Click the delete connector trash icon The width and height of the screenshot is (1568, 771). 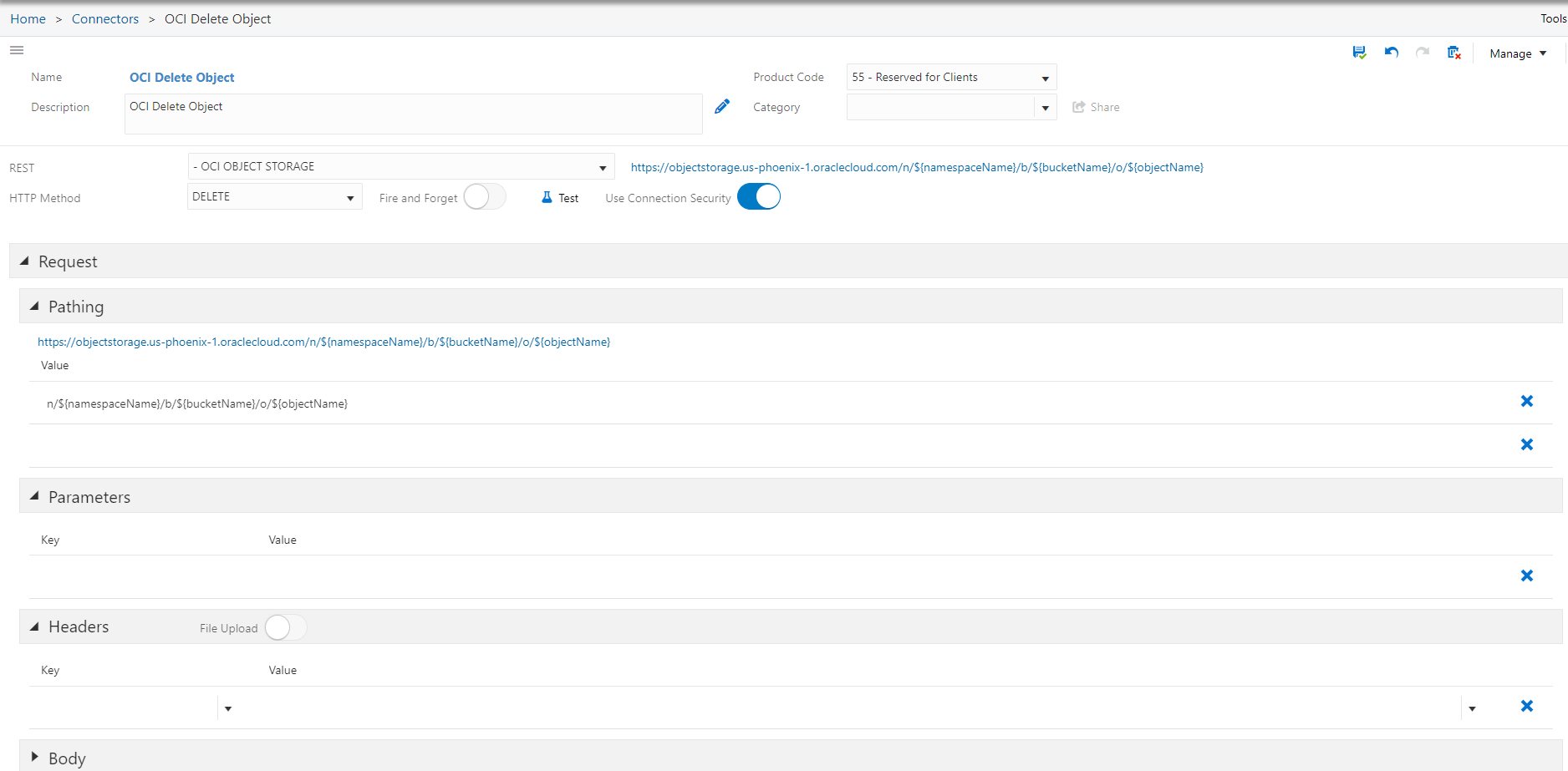[x=1454, y=53]
